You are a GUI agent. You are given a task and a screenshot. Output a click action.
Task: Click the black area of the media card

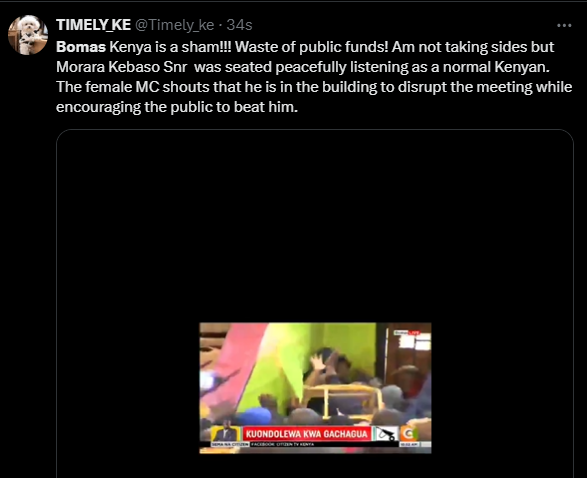click(315, 225)
